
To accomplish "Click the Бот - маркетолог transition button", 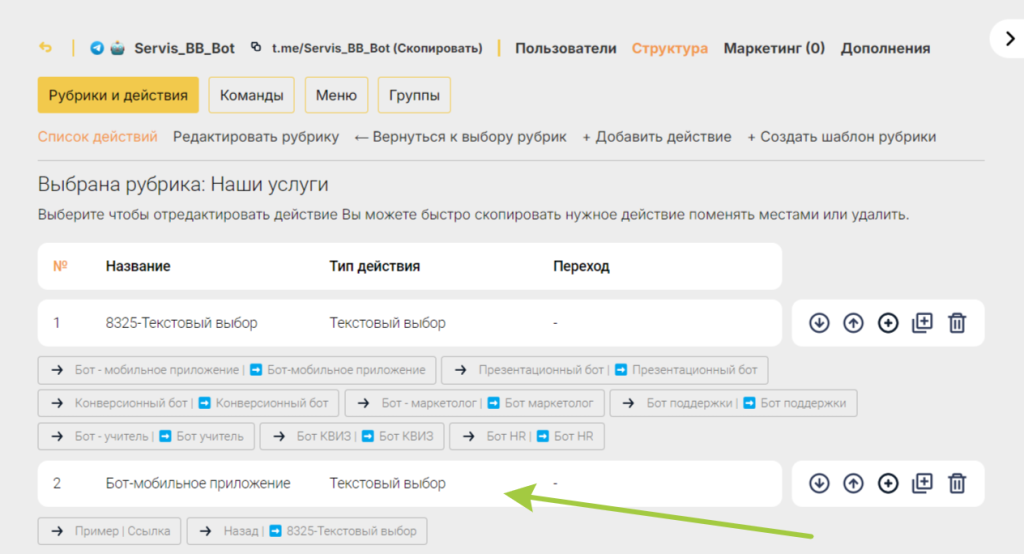I will pos(475,403).
